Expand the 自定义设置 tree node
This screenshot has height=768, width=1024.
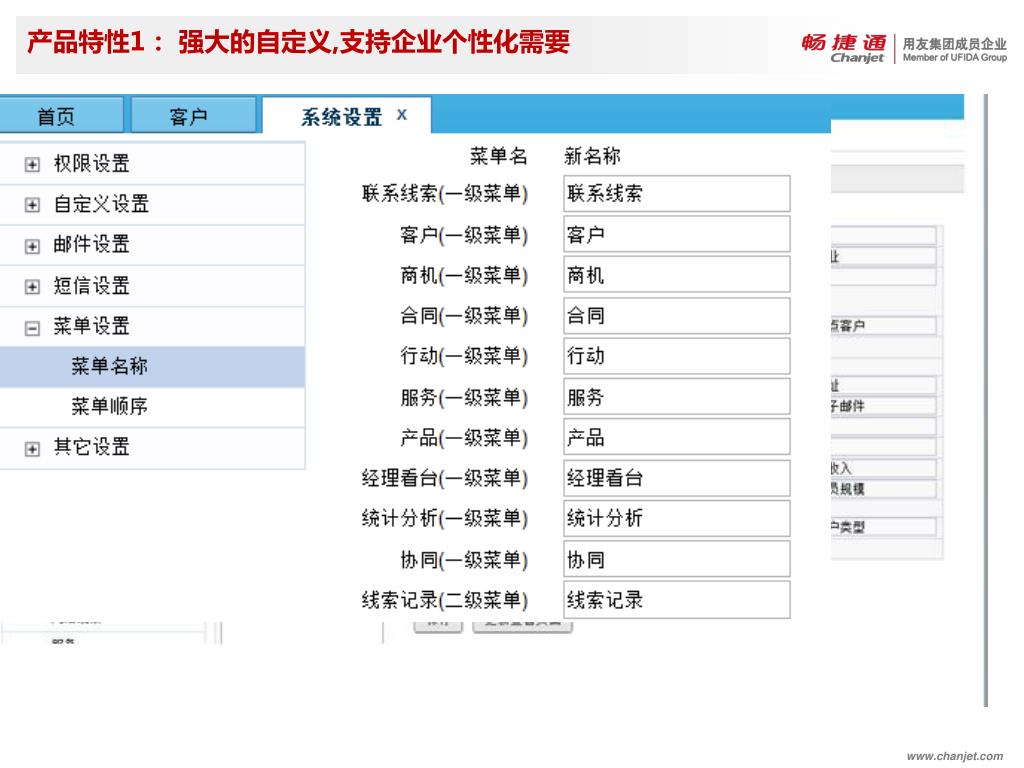pos(32,204)
